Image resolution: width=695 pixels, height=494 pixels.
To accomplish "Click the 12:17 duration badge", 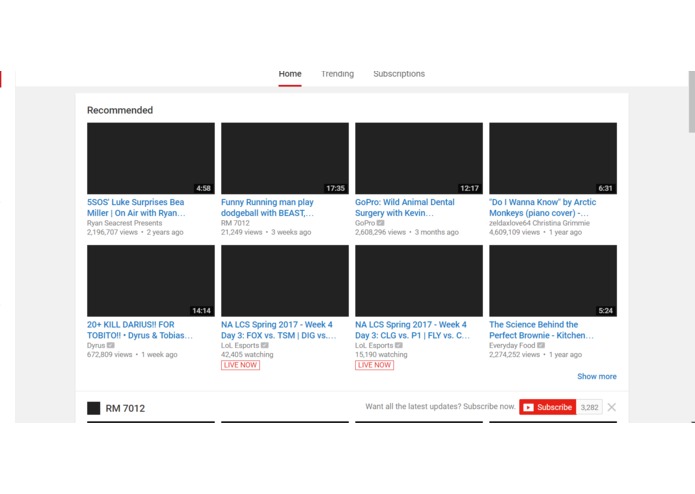I will [x=469, y=188].
